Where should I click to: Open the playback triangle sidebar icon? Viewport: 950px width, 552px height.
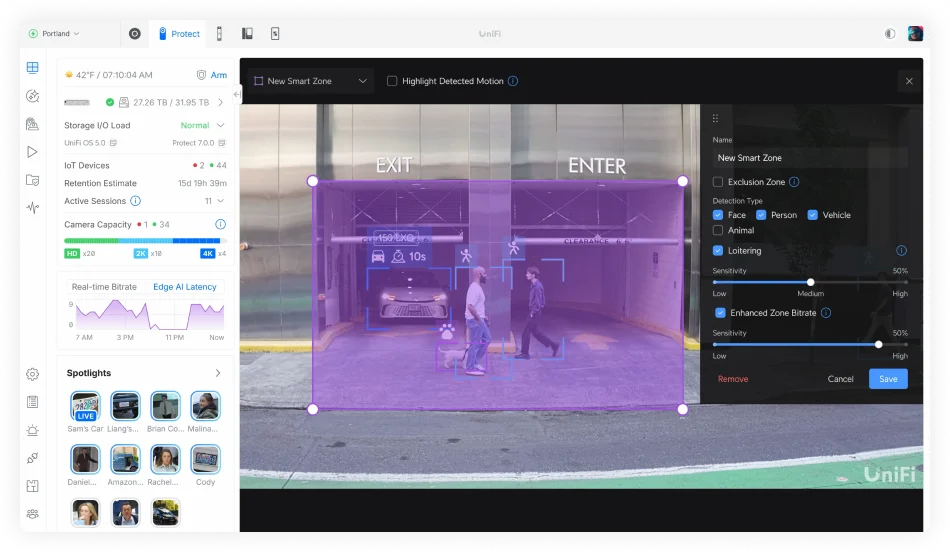click(x=33, y=152)
